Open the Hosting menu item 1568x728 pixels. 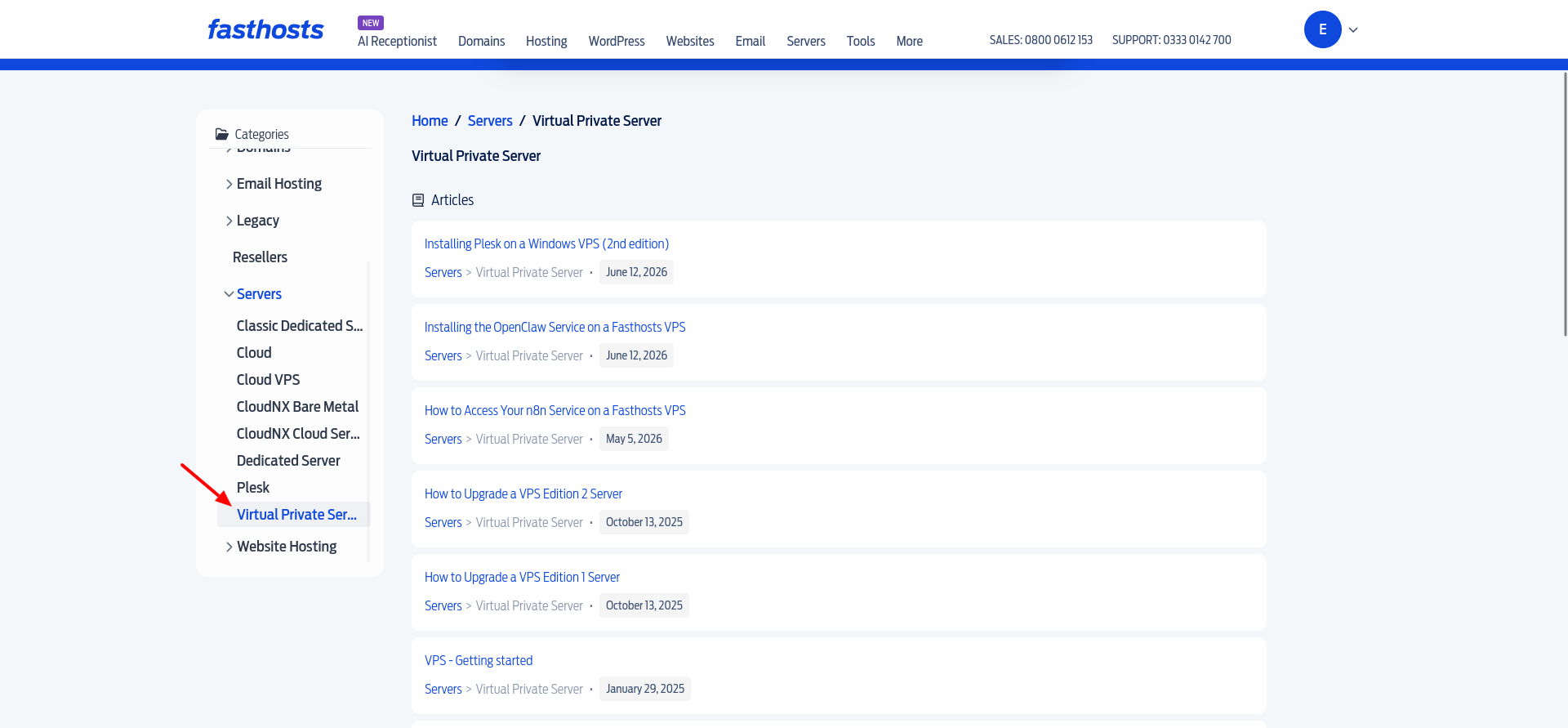(546, 41)
